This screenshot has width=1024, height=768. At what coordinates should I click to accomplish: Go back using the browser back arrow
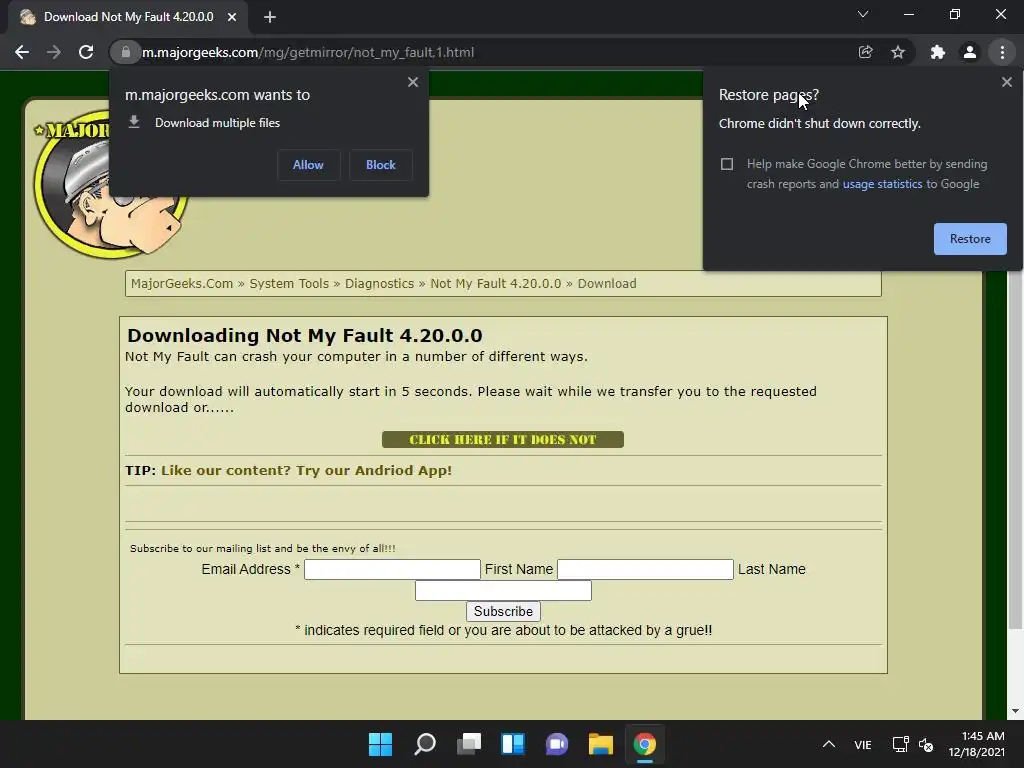[x=22, y=52]
